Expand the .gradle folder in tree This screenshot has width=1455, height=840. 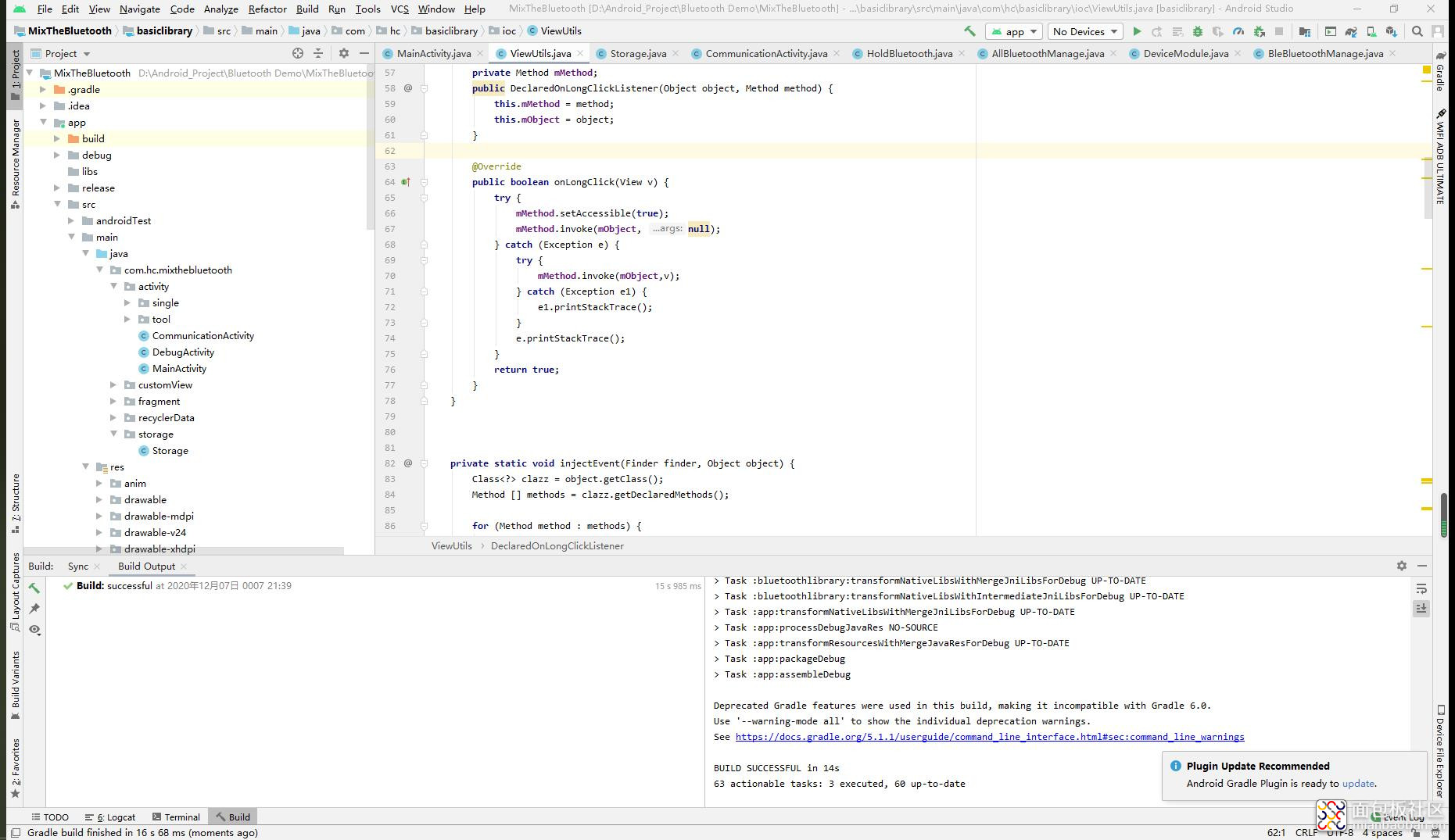(44, 89)
